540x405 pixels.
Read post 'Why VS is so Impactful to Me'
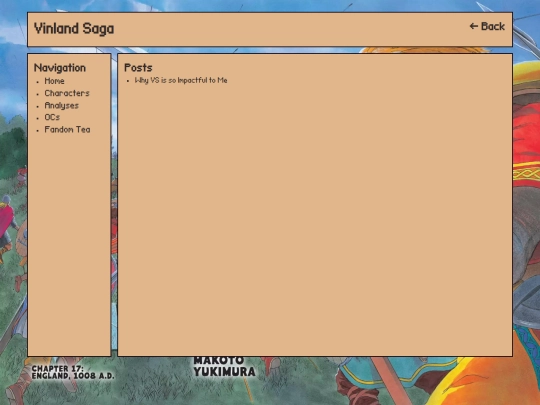(181, 80)
